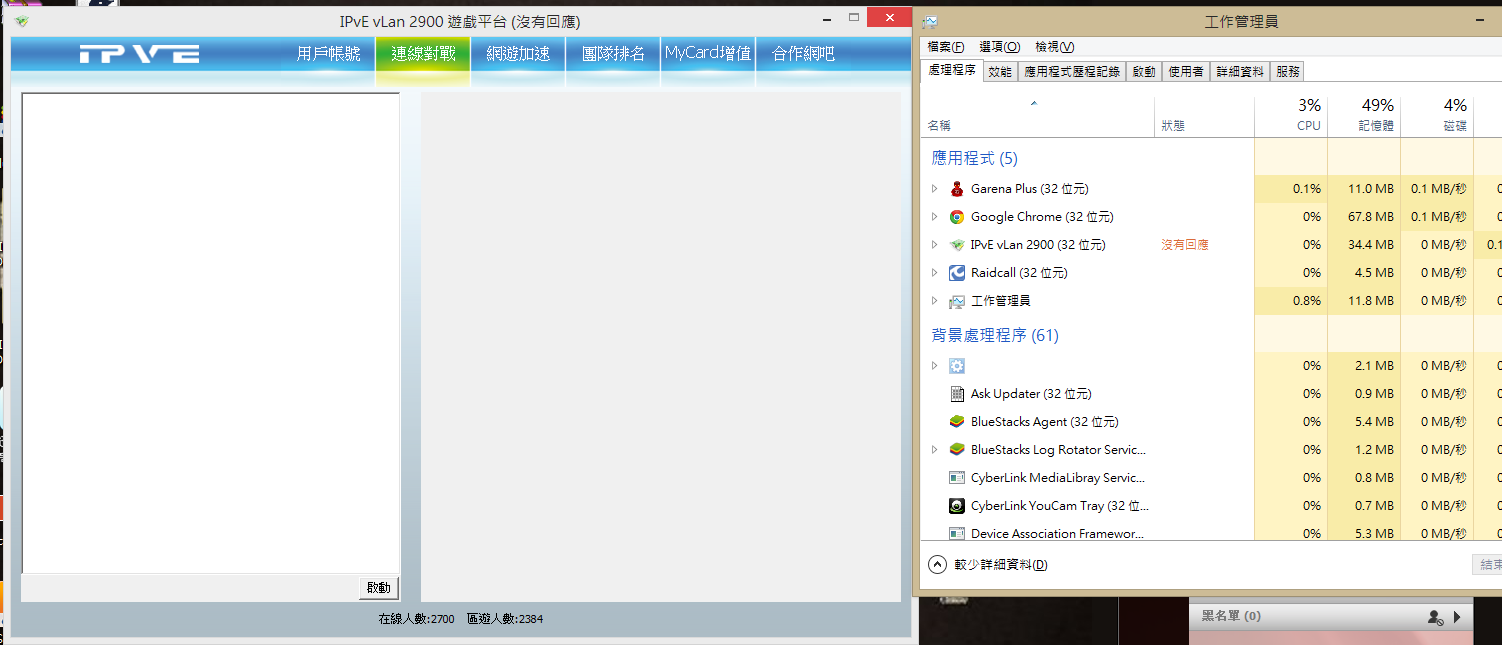The image size is (1502, 645).
Task: Open the 檔案(F) menu
Action: 945,47
